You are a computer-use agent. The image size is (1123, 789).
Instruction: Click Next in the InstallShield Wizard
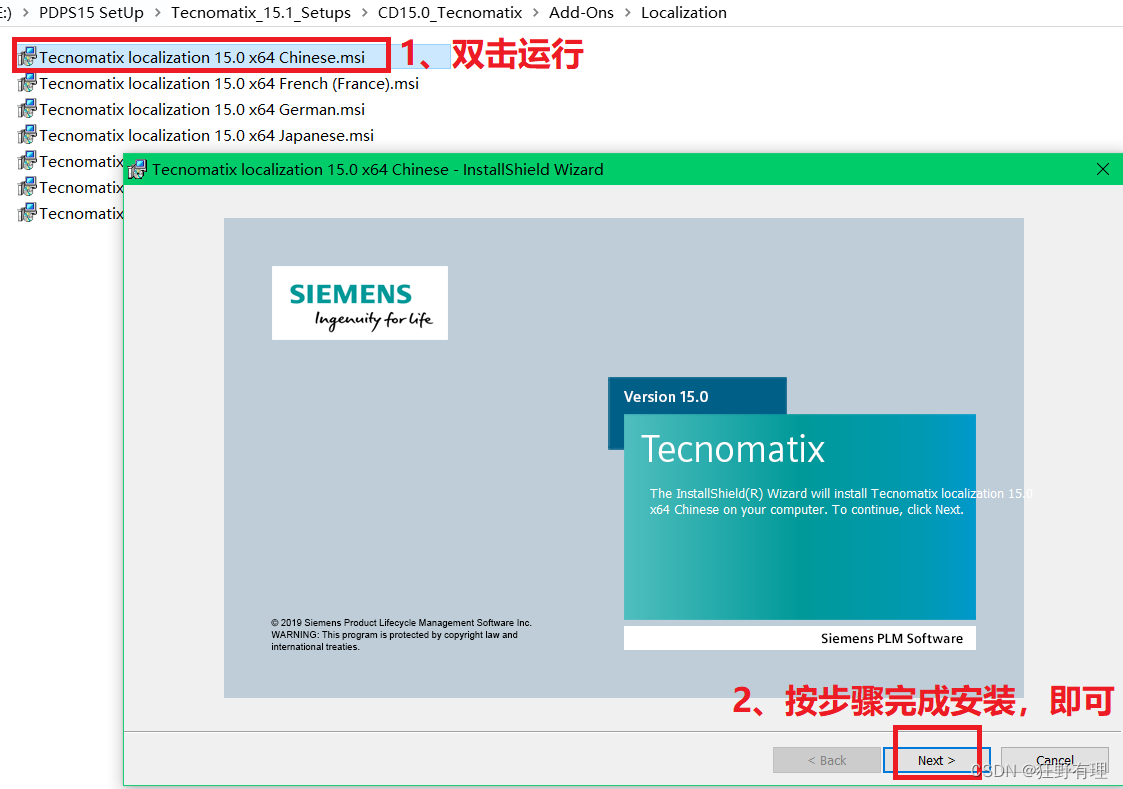936,760
